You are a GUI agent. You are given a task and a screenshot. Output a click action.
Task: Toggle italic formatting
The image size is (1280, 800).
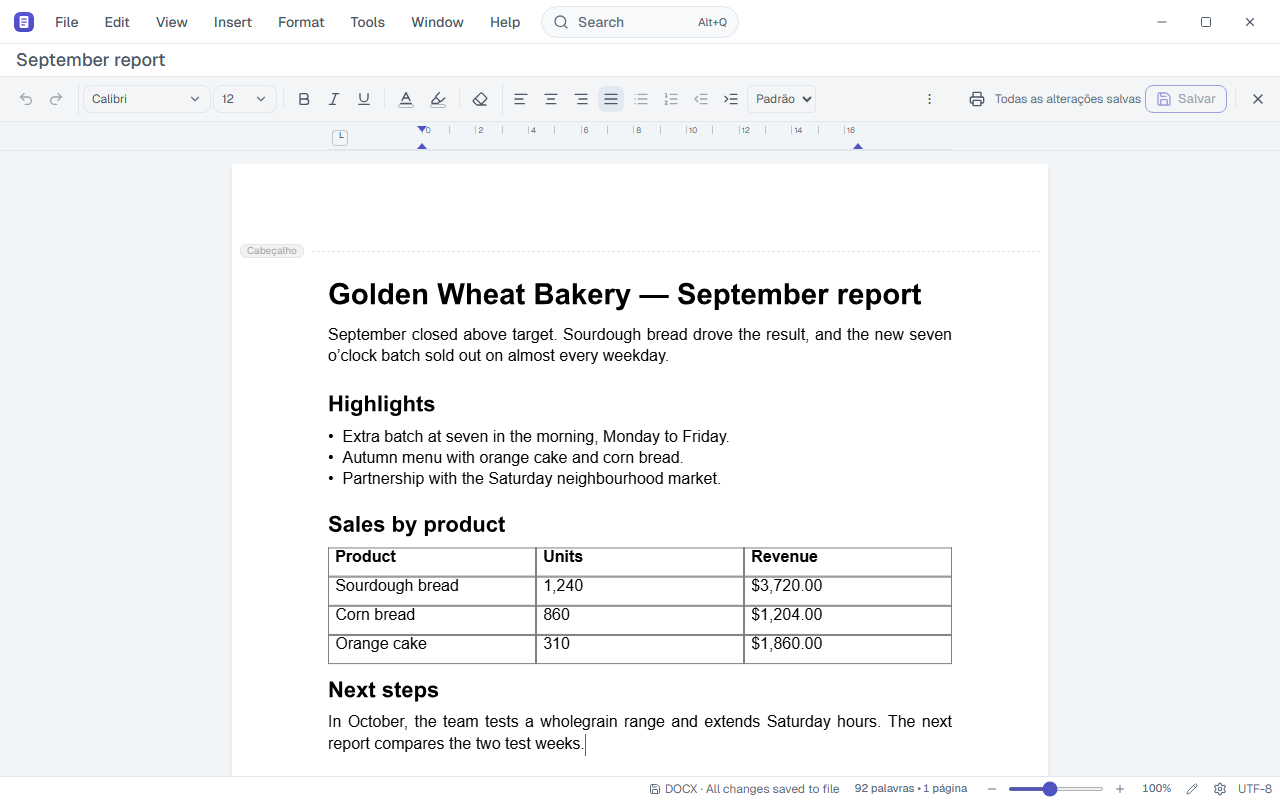click(x=334, y=99)
